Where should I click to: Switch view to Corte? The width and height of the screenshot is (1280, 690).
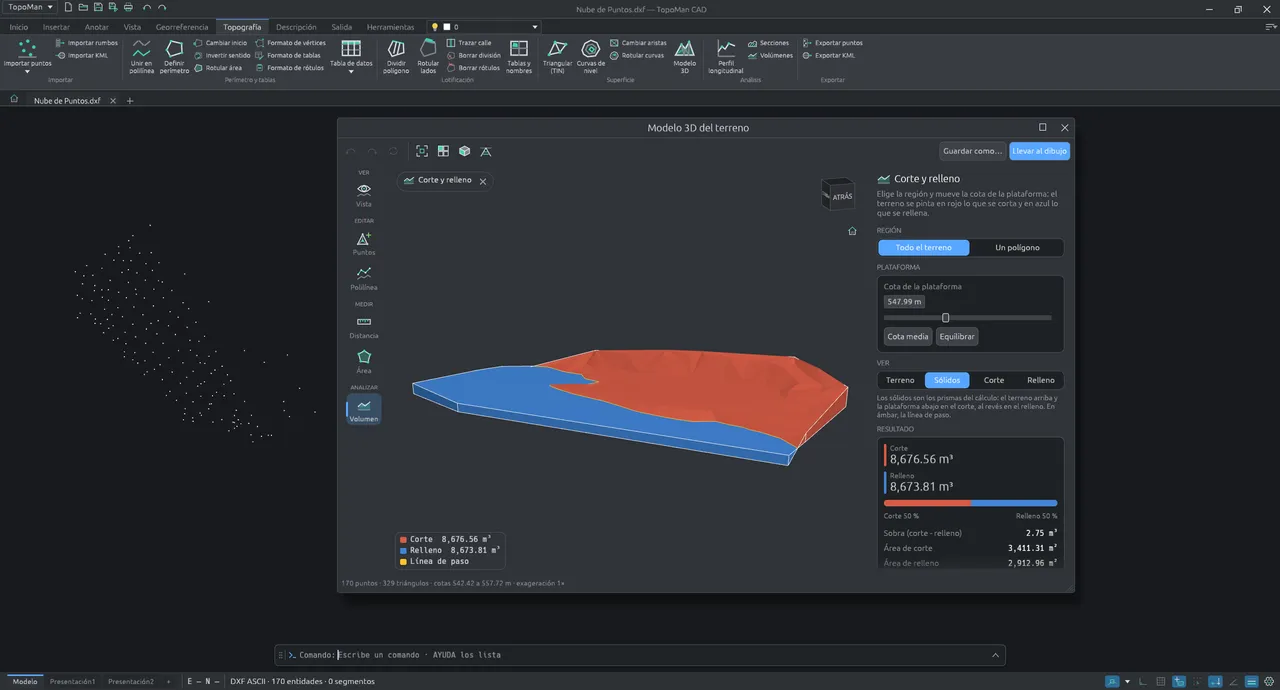[994, 380]
